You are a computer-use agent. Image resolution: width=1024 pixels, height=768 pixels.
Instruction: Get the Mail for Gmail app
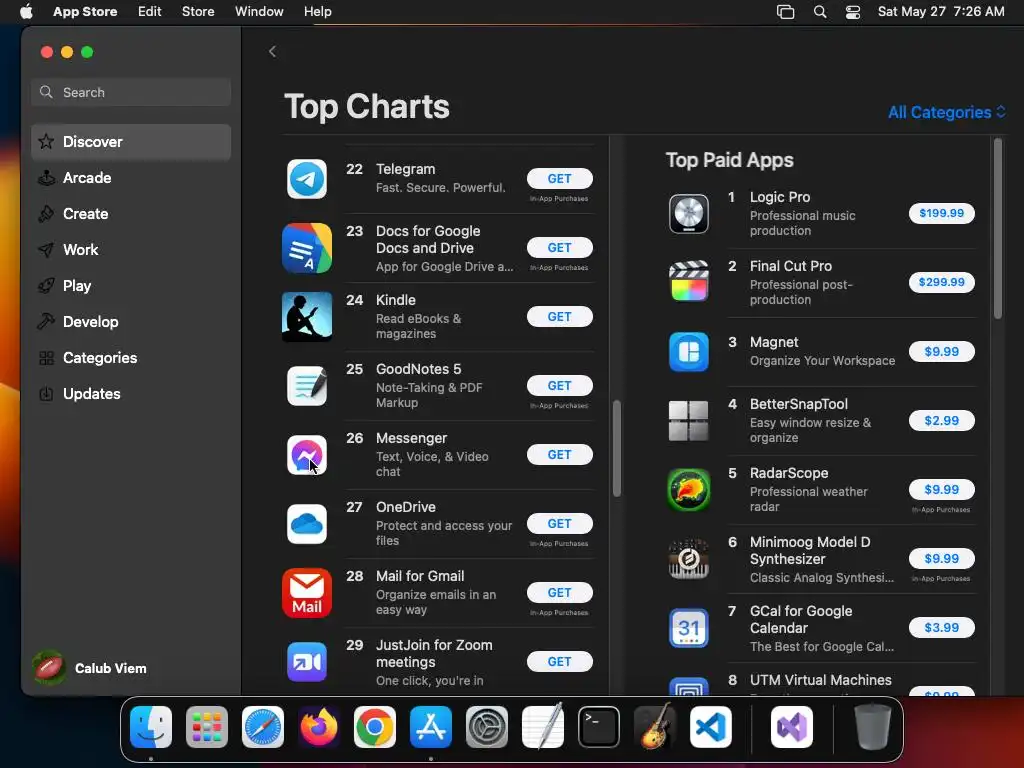[560, 592]
